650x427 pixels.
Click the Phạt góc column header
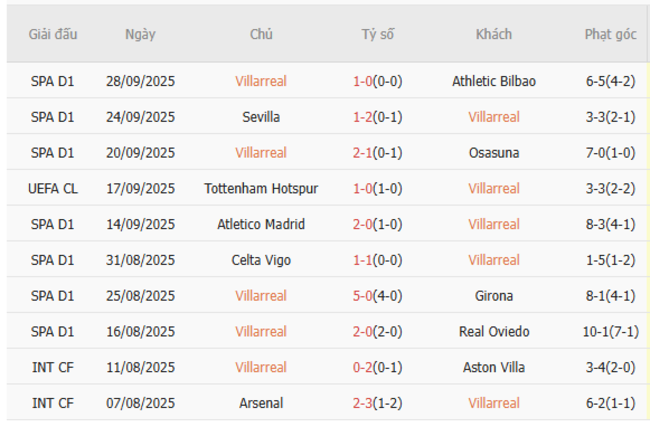(x=610, y=34)
